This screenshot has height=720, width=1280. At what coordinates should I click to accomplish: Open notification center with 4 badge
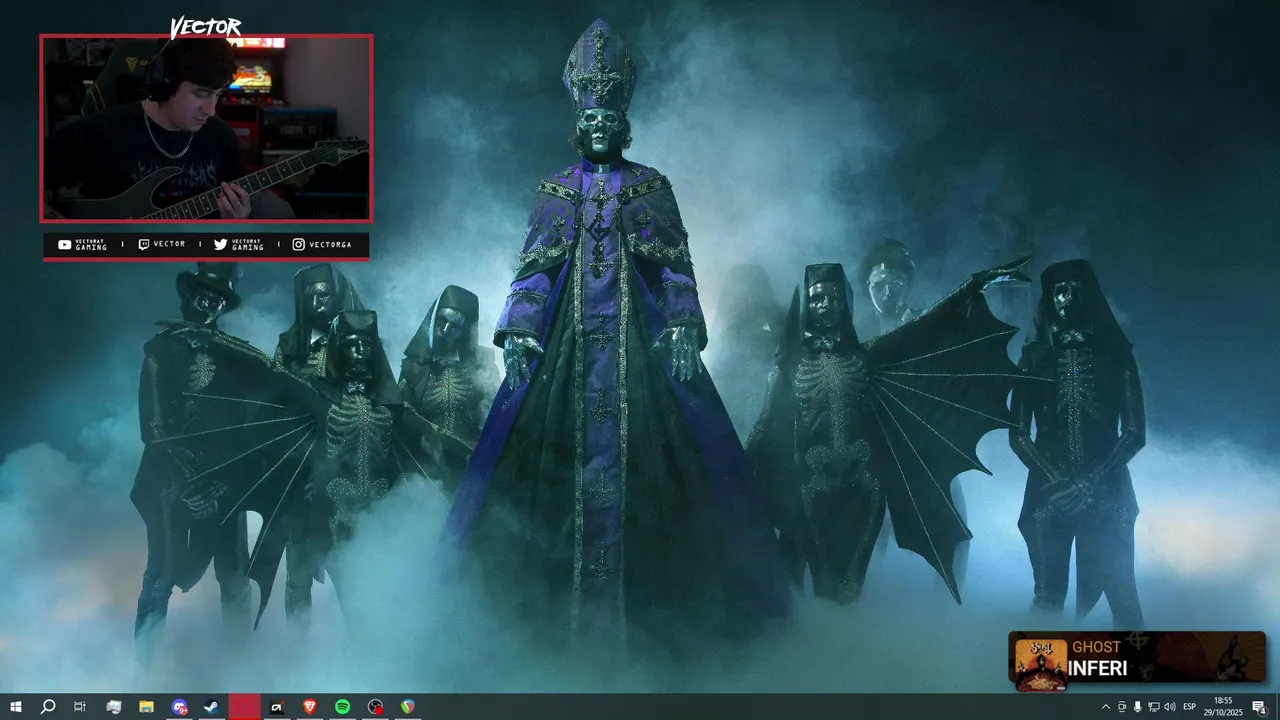1260,707
